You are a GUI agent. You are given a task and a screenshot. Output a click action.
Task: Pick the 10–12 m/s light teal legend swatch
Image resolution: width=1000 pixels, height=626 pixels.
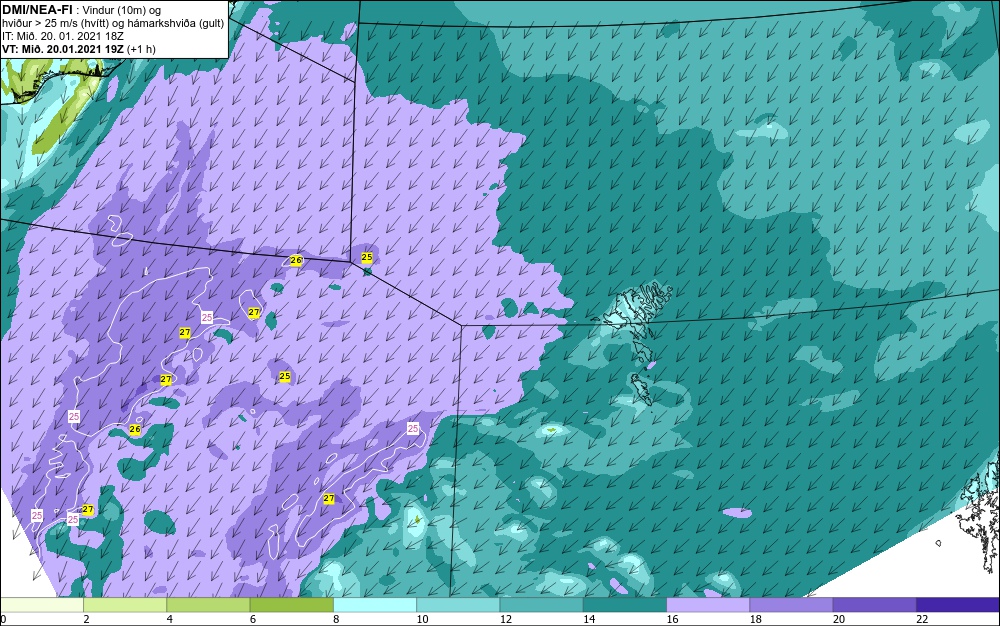(458, 605)
